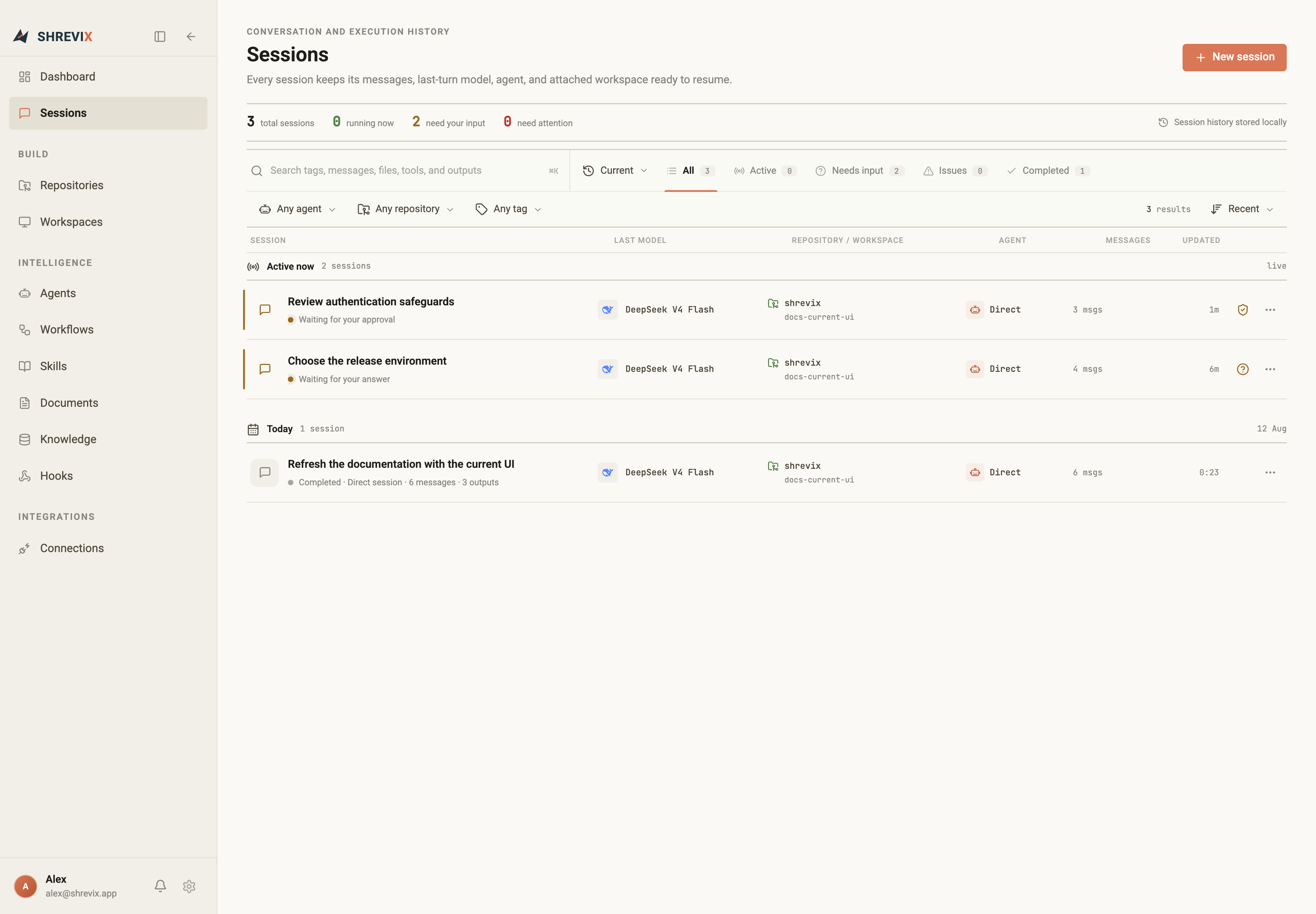
Task: Click the Shrevix logo icon
Action: click(21, 36)
